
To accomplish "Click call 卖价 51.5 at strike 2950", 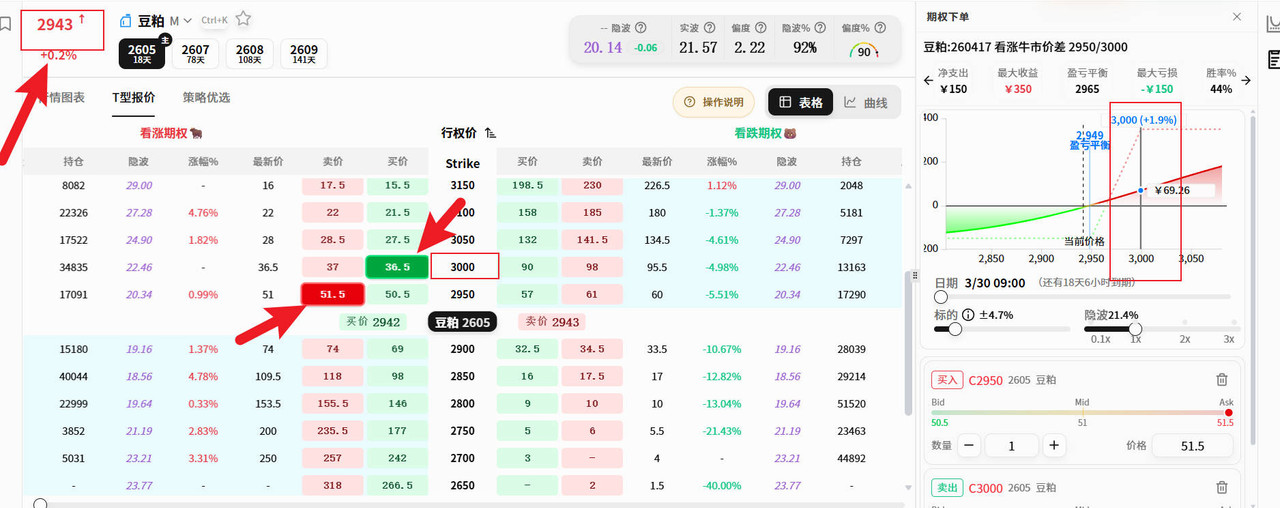I will click(x=333, y=294).
